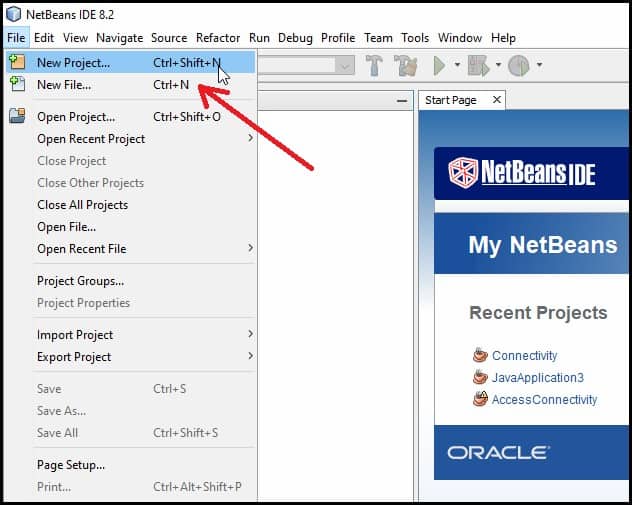Open the Profile menu
This screenshot has height=505, width=632.
tap(338, 38)
